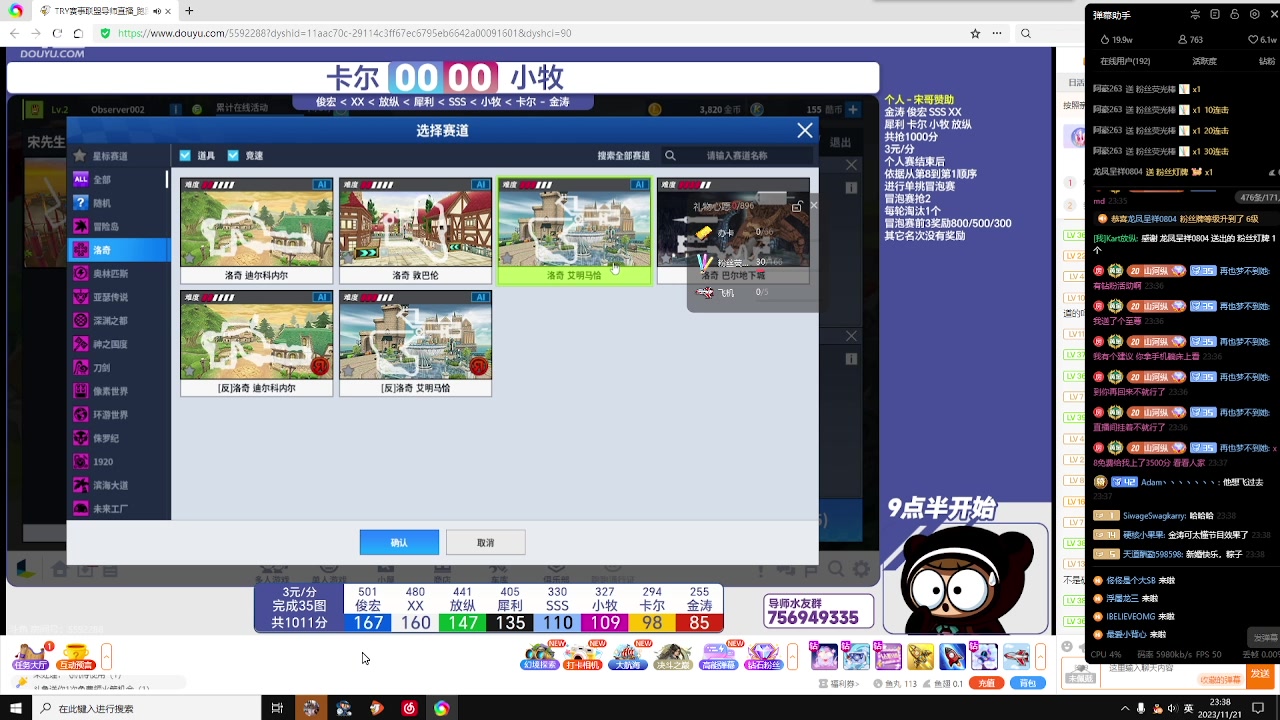This screenshot has height=720, width=1280.
Task: Select the 洛奇 track category
Action: (119, 250)
